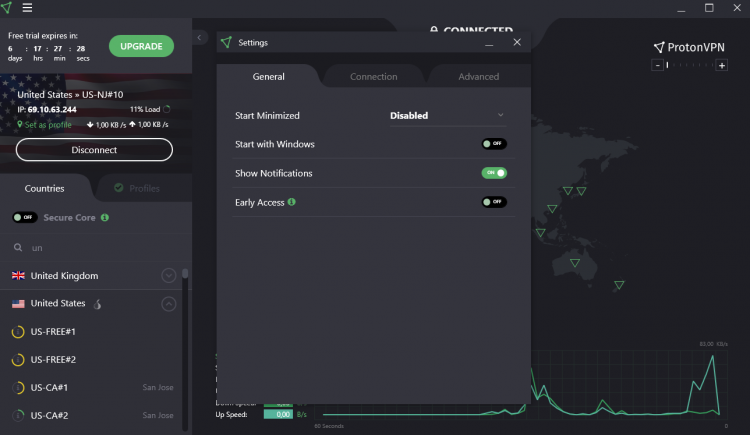The width and height of the screenshot is (750, 435).
Task: Click the IP address 69.10.63.244
Action: (x=52, y=110)
